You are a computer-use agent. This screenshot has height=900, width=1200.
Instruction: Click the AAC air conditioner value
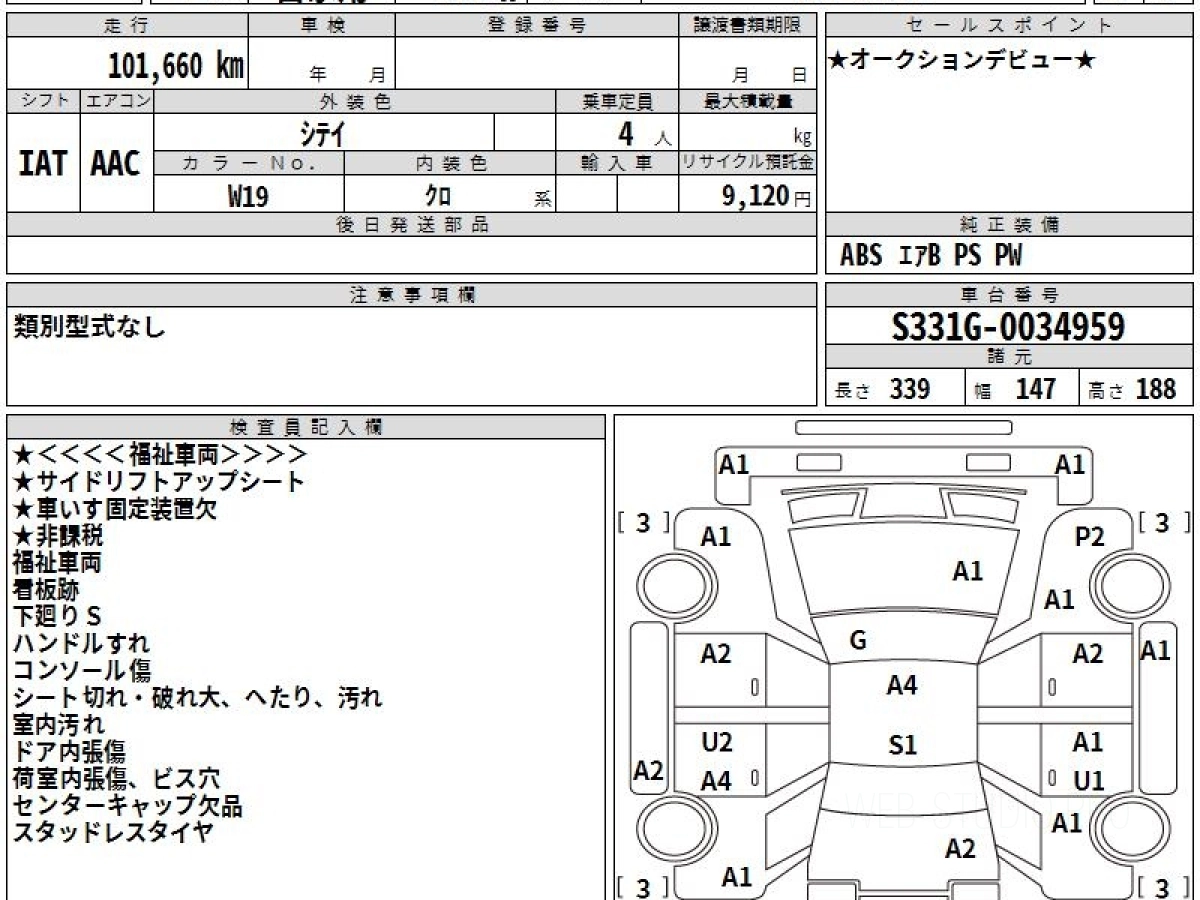coord(116,163)
